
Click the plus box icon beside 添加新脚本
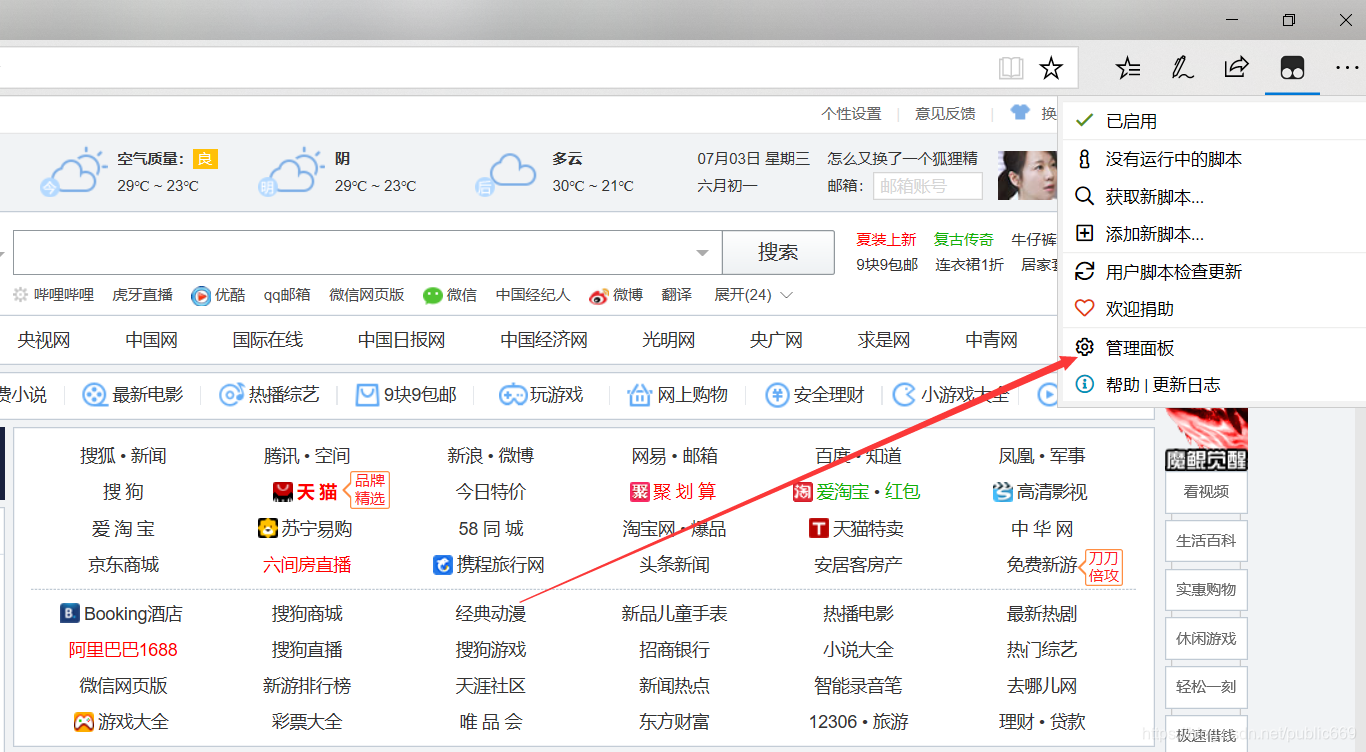pos(1084,233)
